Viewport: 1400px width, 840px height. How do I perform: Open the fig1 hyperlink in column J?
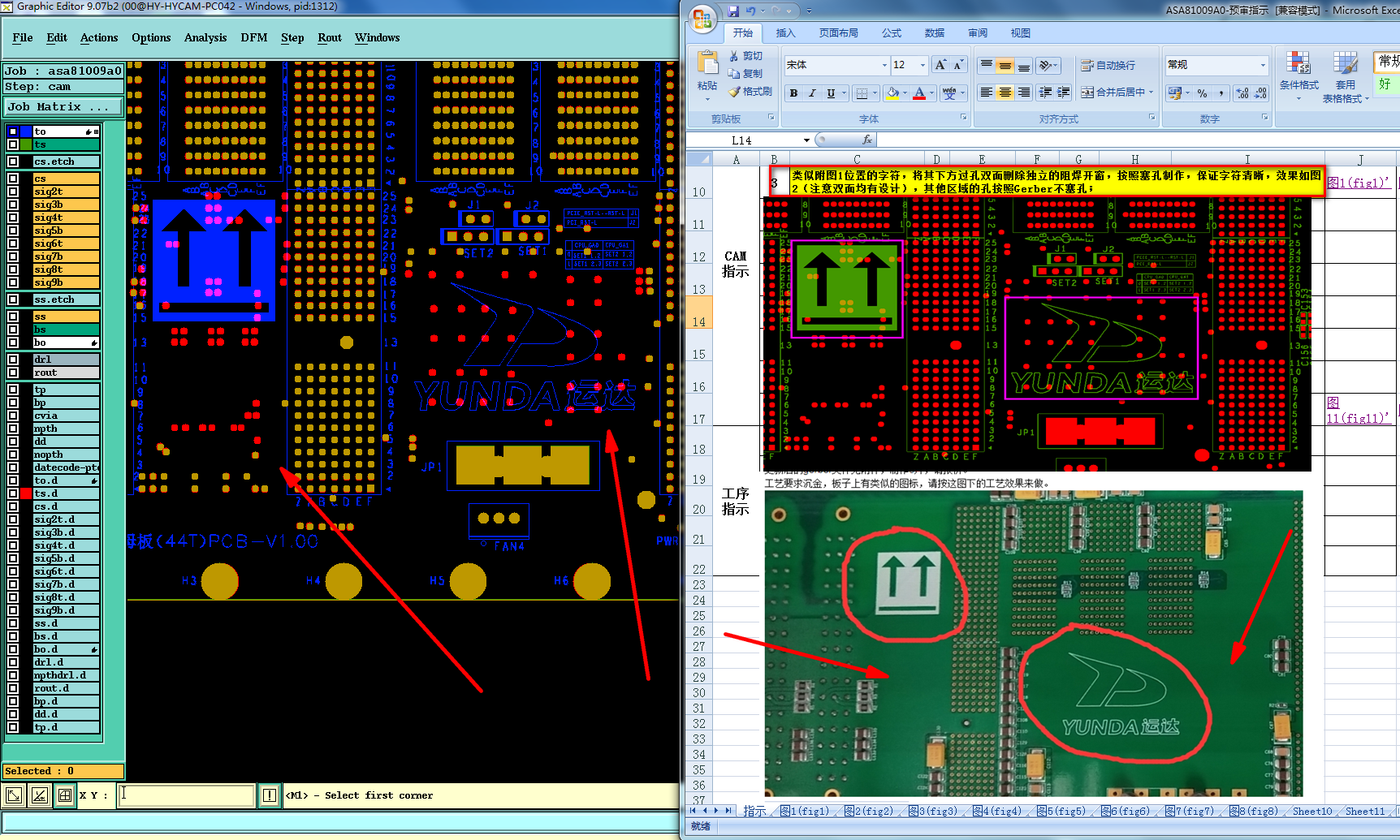[x=1359, y=183]
